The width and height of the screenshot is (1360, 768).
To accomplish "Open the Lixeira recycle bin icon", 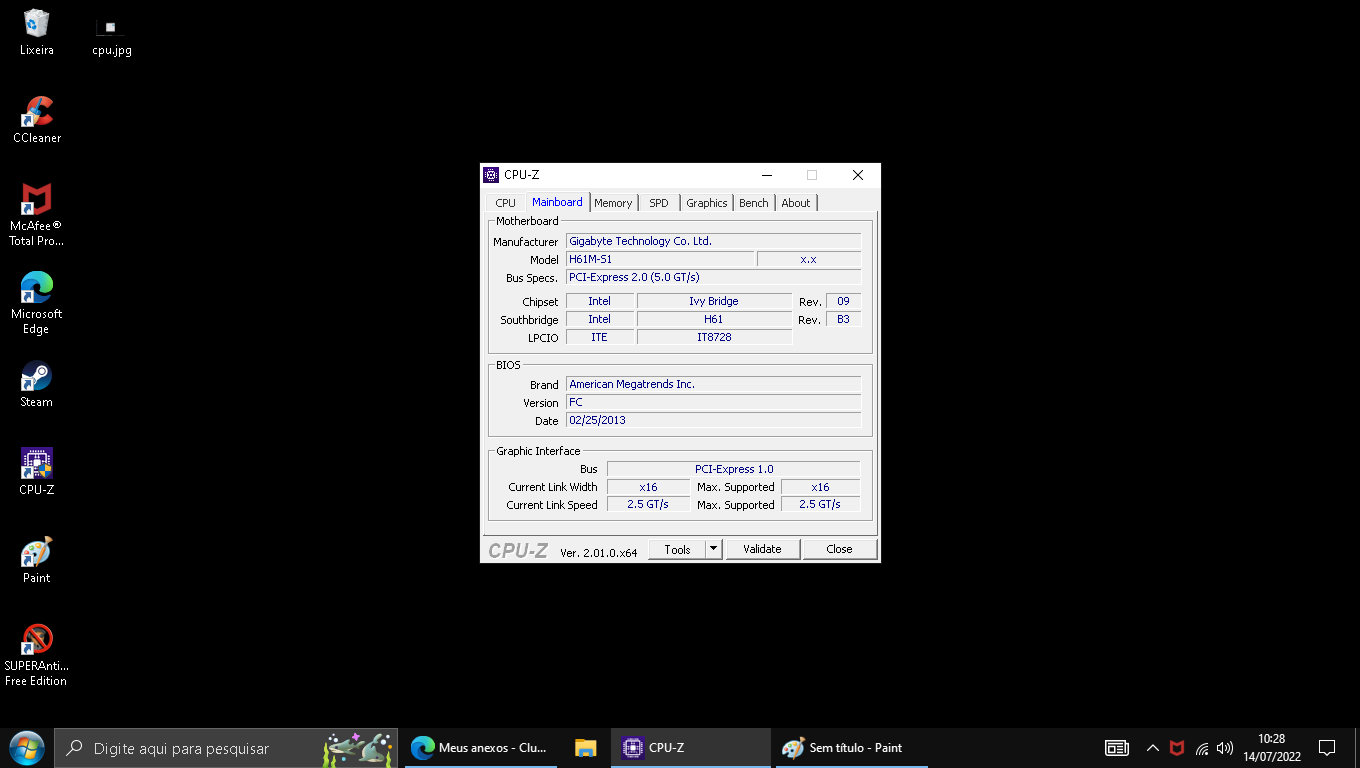I will tap(36, 32).
